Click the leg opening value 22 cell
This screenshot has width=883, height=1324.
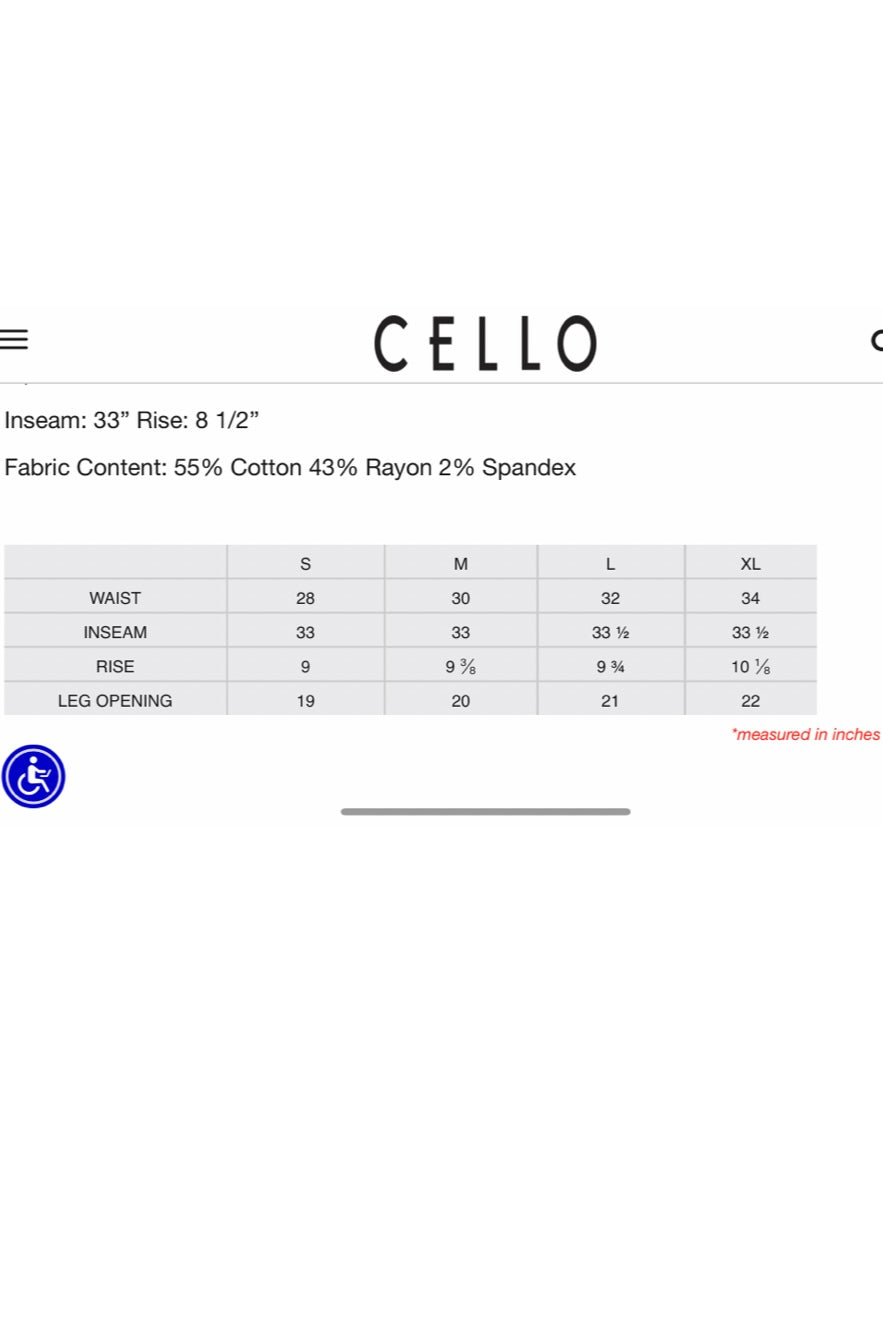click(x=750, y=701)
